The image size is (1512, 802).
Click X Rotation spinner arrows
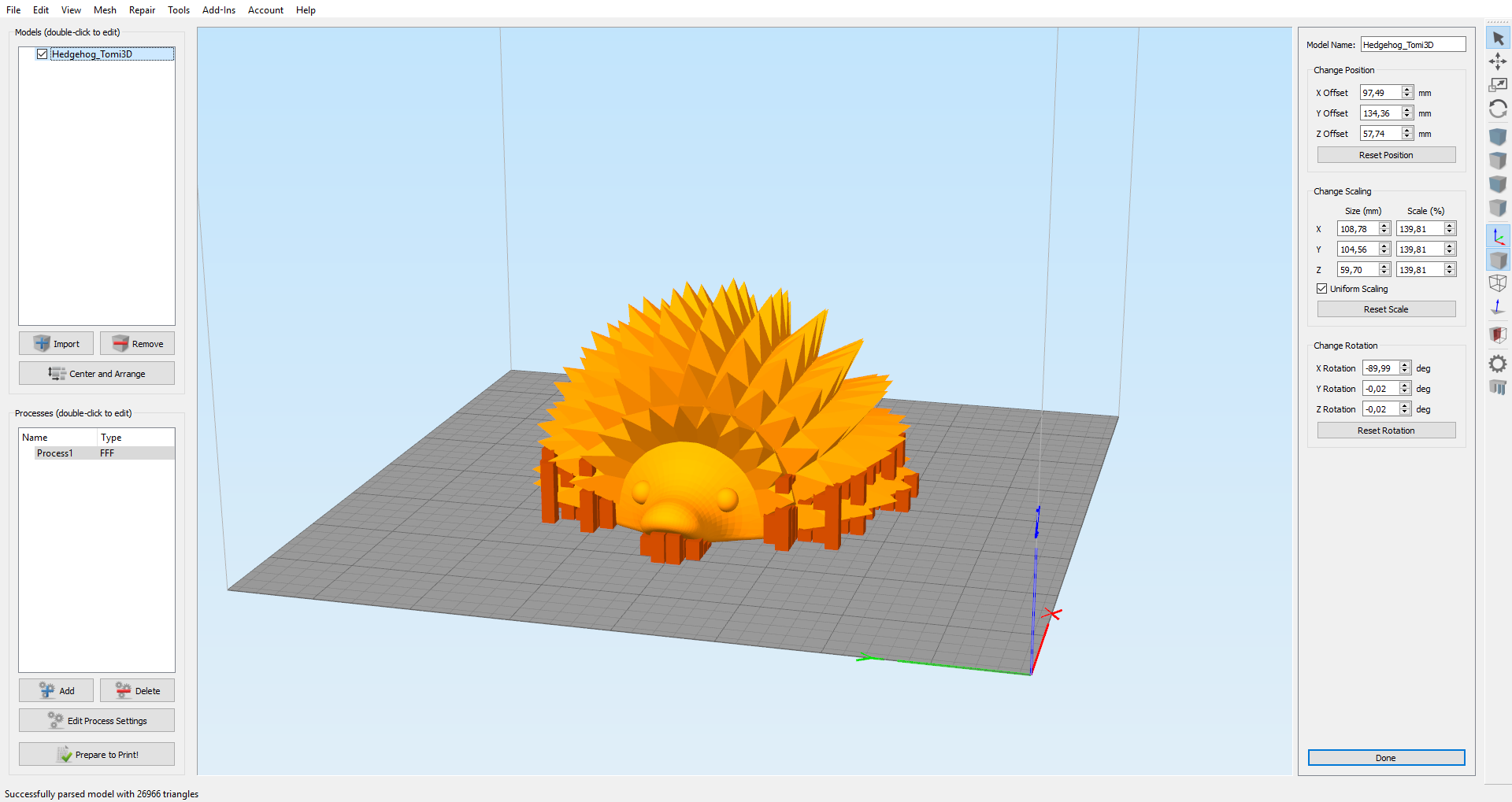1405,368
